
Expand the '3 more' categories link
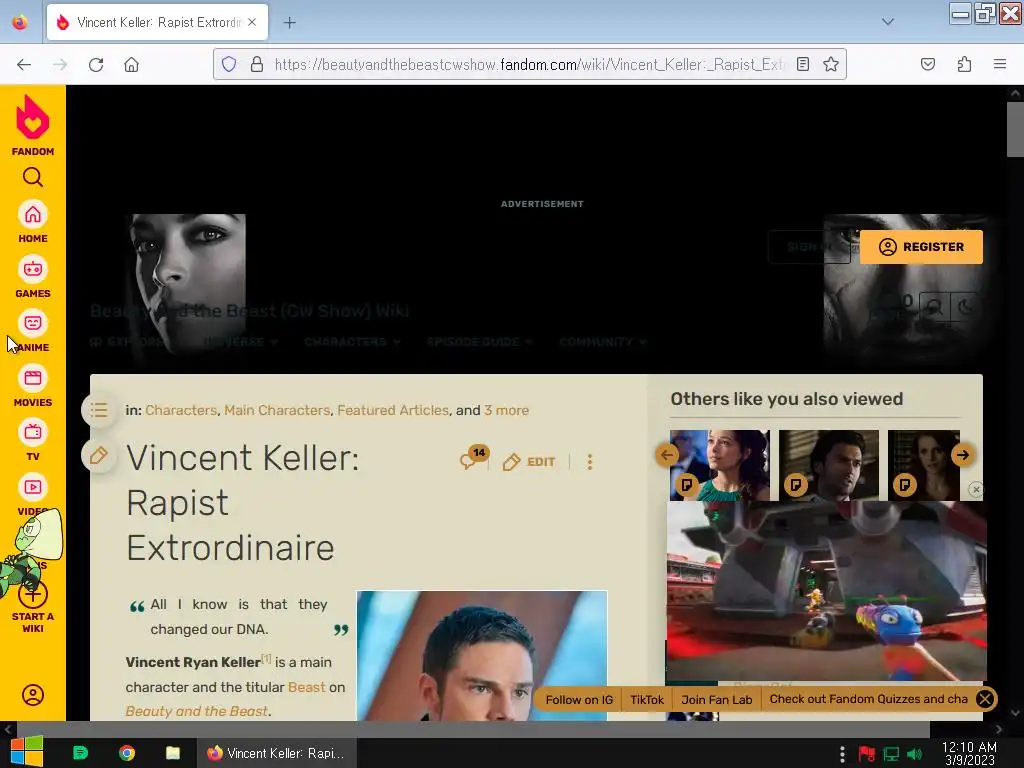[506, 410]
